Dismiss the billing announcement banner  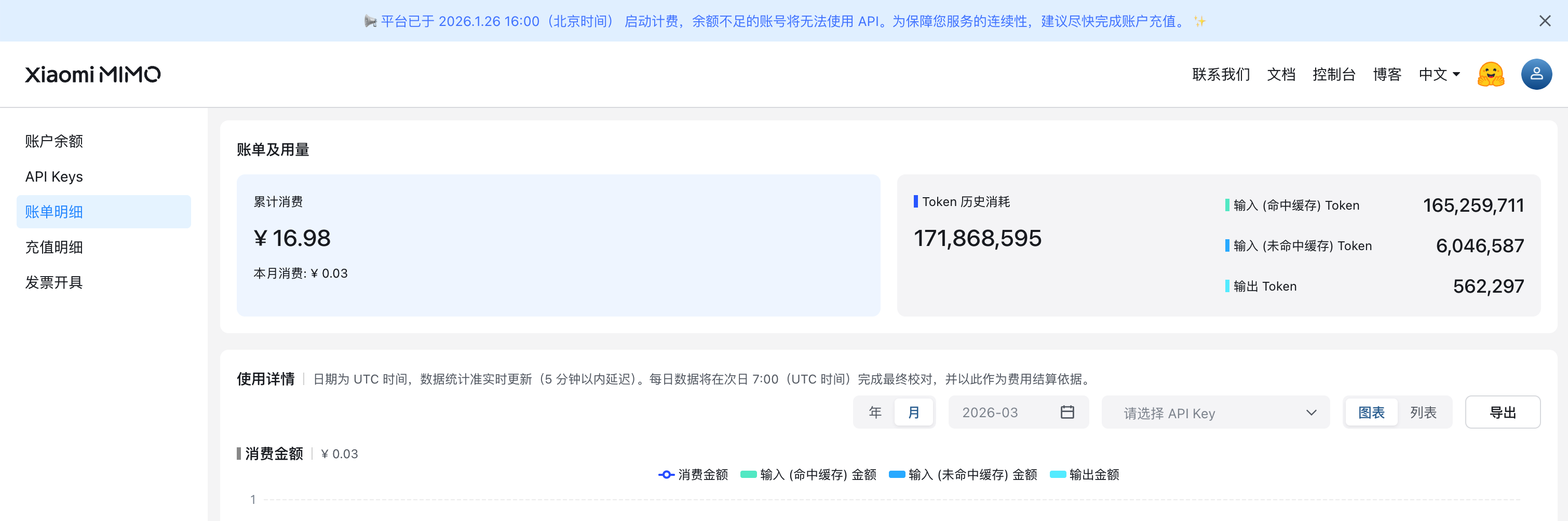1544,21
